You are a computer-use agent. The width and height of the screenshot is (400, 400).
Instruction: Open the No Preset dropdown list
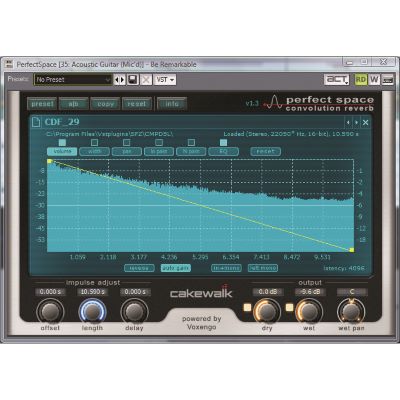[x=73, y=80]
